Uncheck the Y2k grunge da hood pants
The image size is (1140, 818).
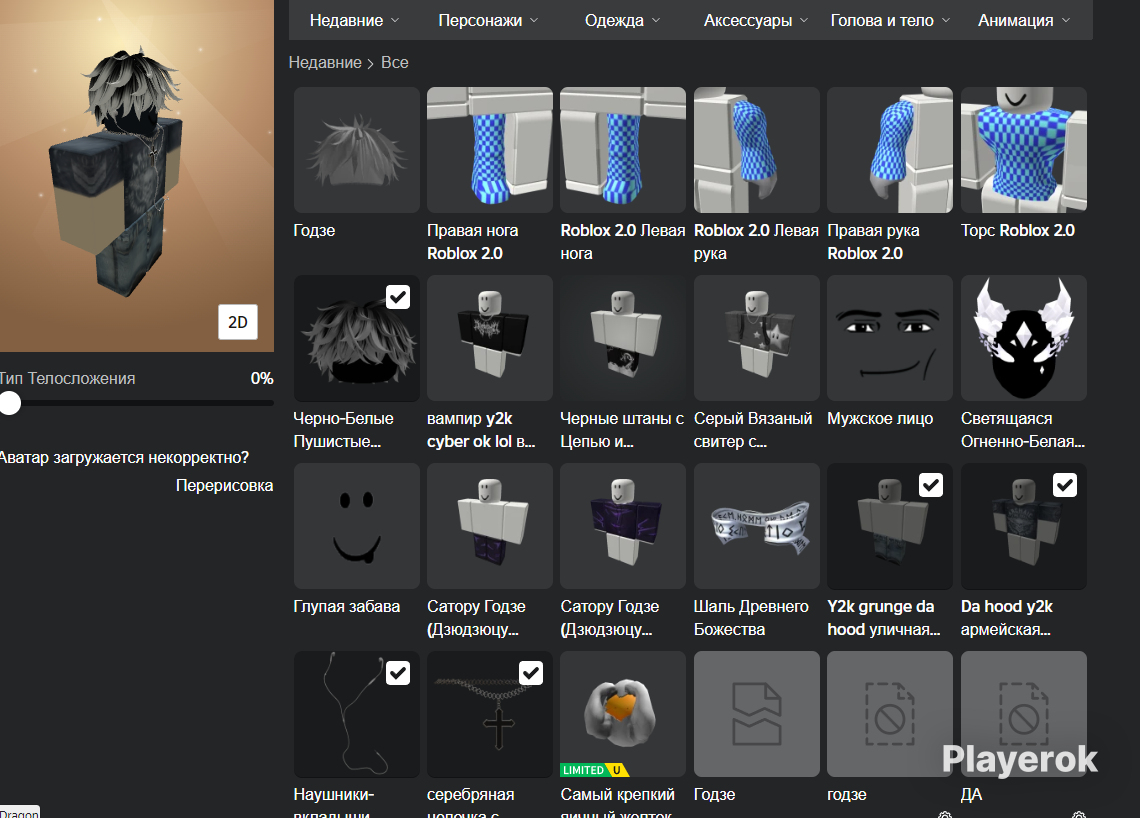931,485
